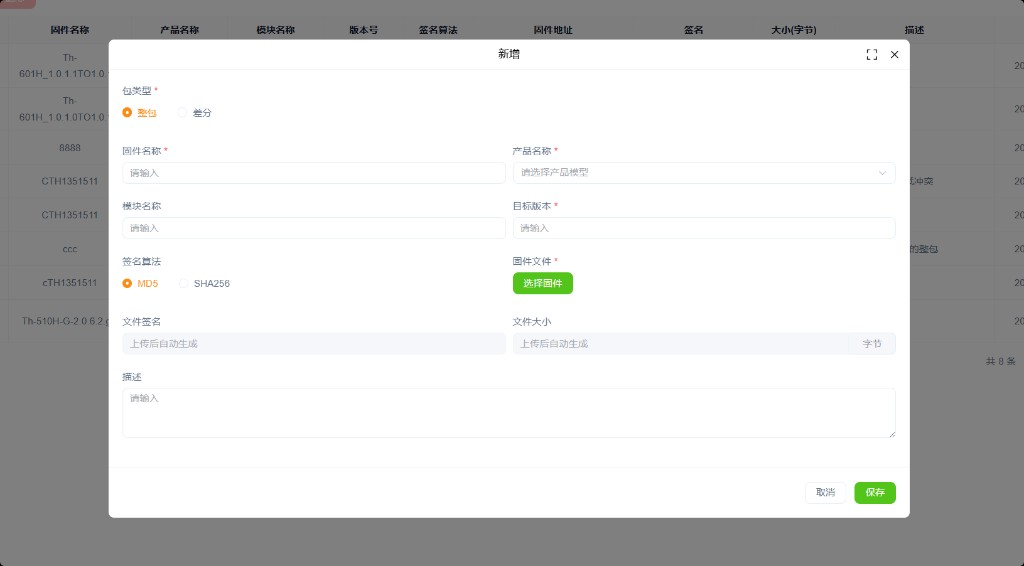Toggle fullscreen for the 新增 dialog

click(x=871, y=55)
